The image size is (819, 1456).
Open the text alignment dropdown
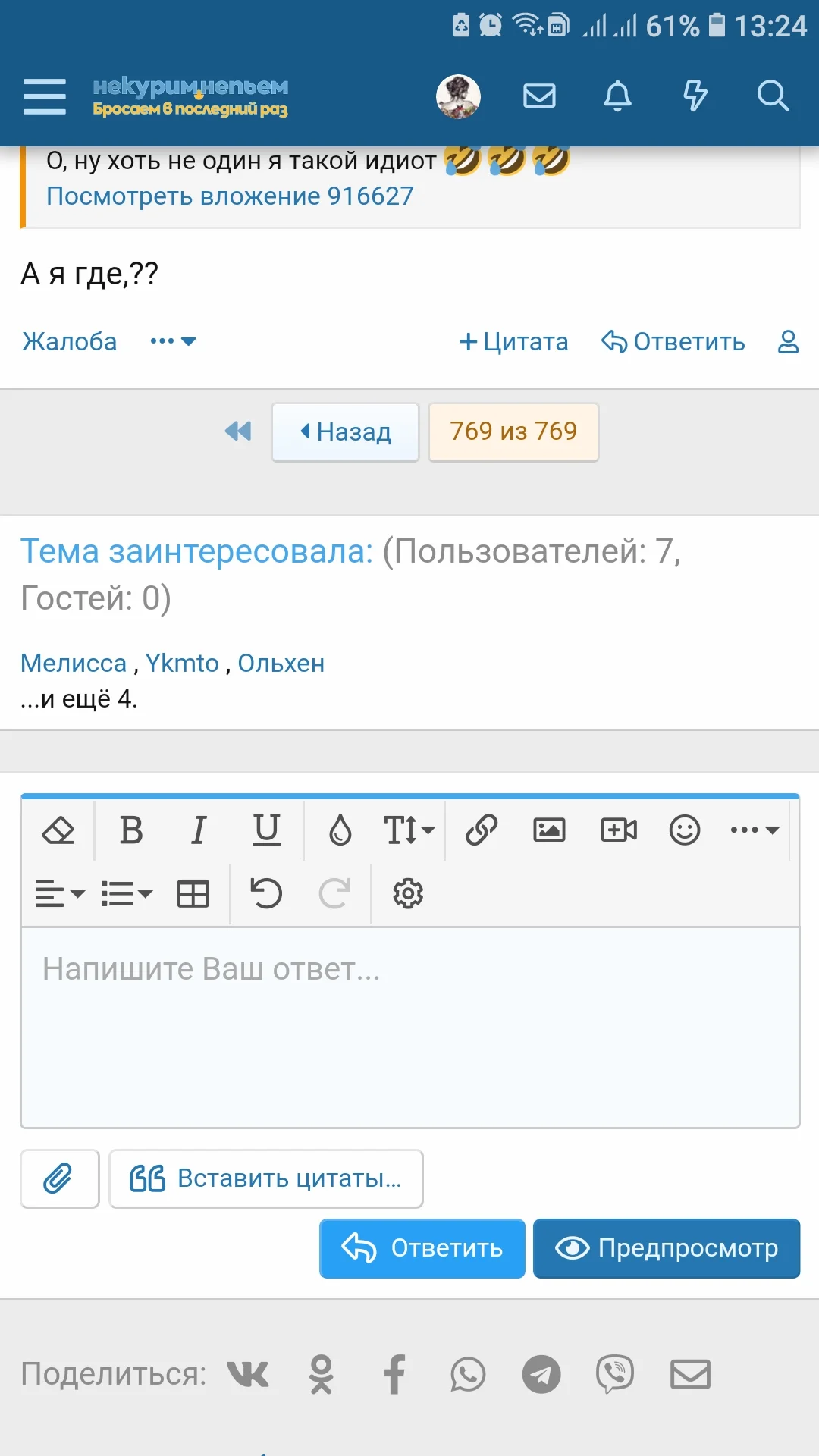pos(60,894)
